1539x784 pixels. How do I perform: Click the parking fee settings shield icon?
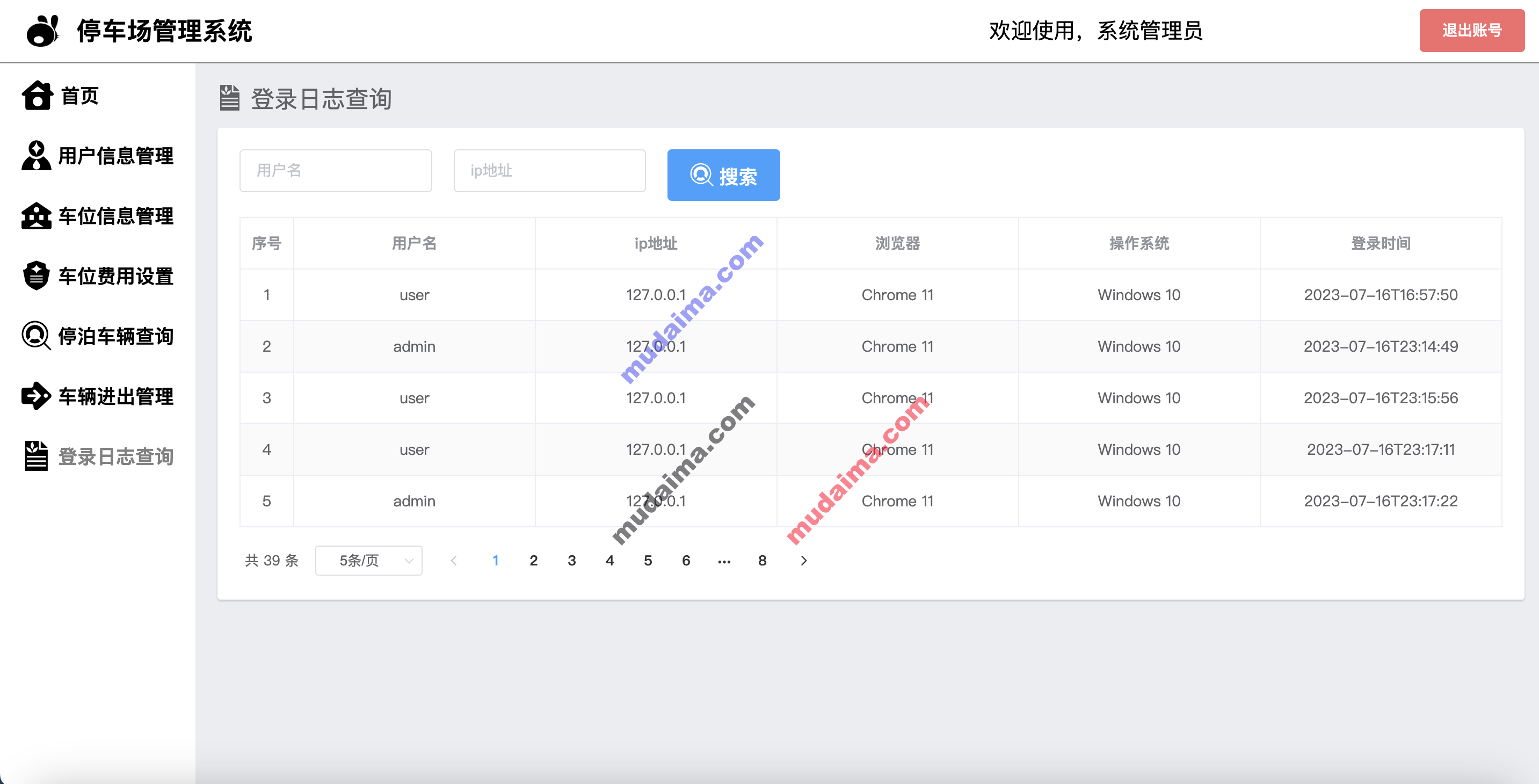[x=37, y=275]
